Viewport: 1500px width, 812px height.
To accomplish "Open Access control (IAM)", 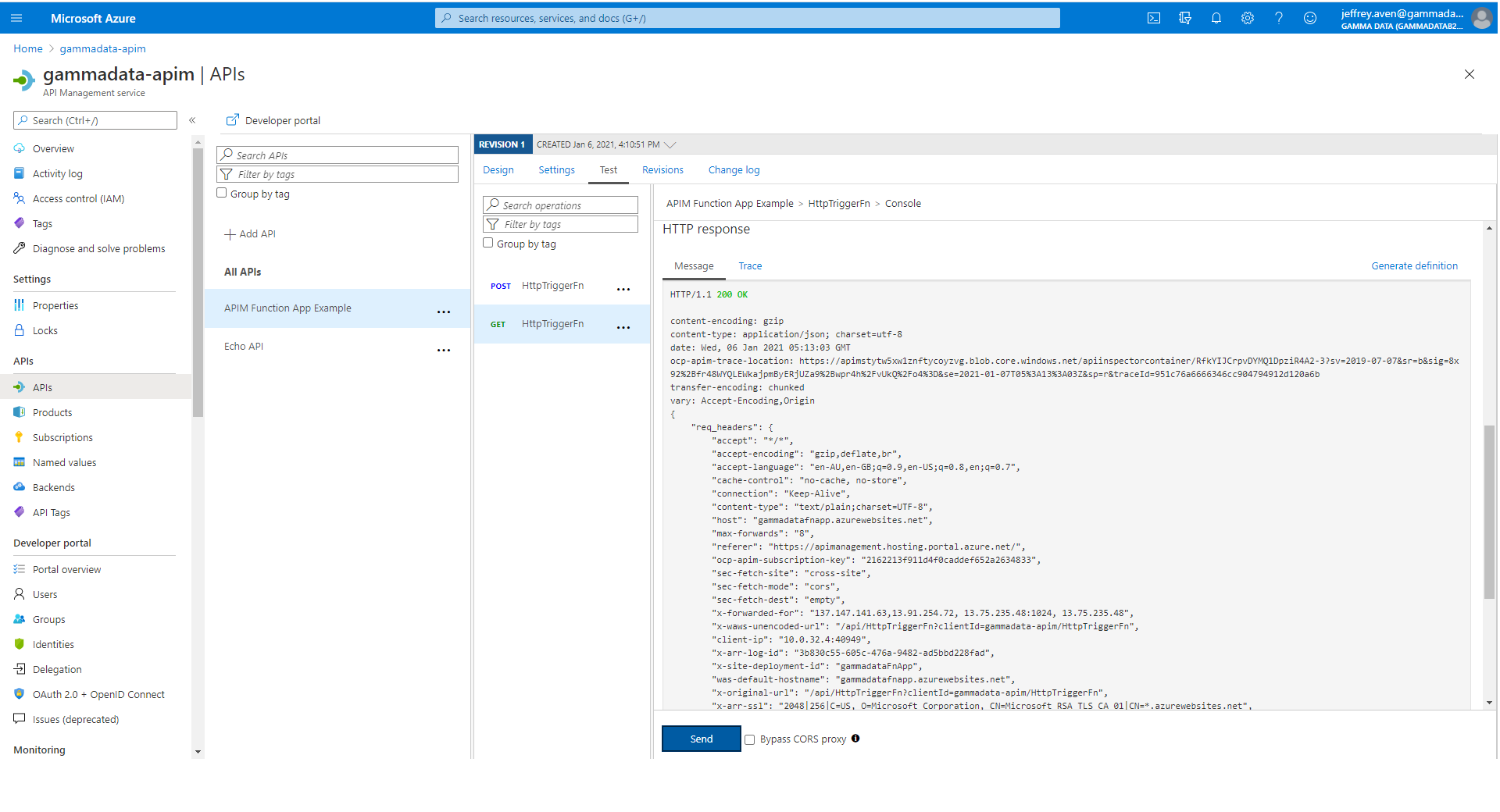I will [x=78, y=198].
